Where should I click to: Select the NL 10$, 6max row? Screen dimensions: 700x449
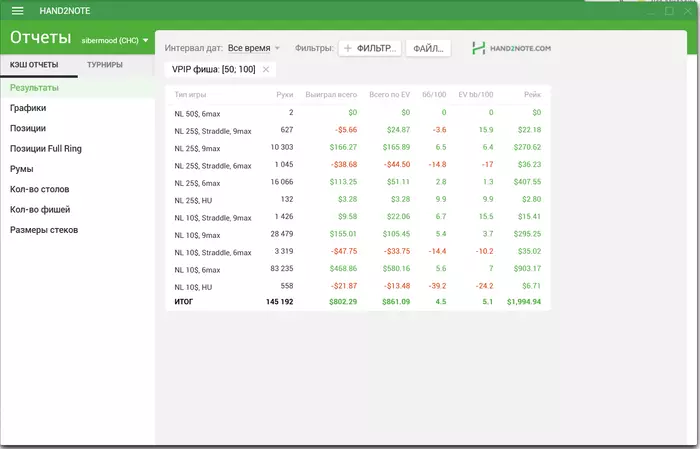click(358, 270)
